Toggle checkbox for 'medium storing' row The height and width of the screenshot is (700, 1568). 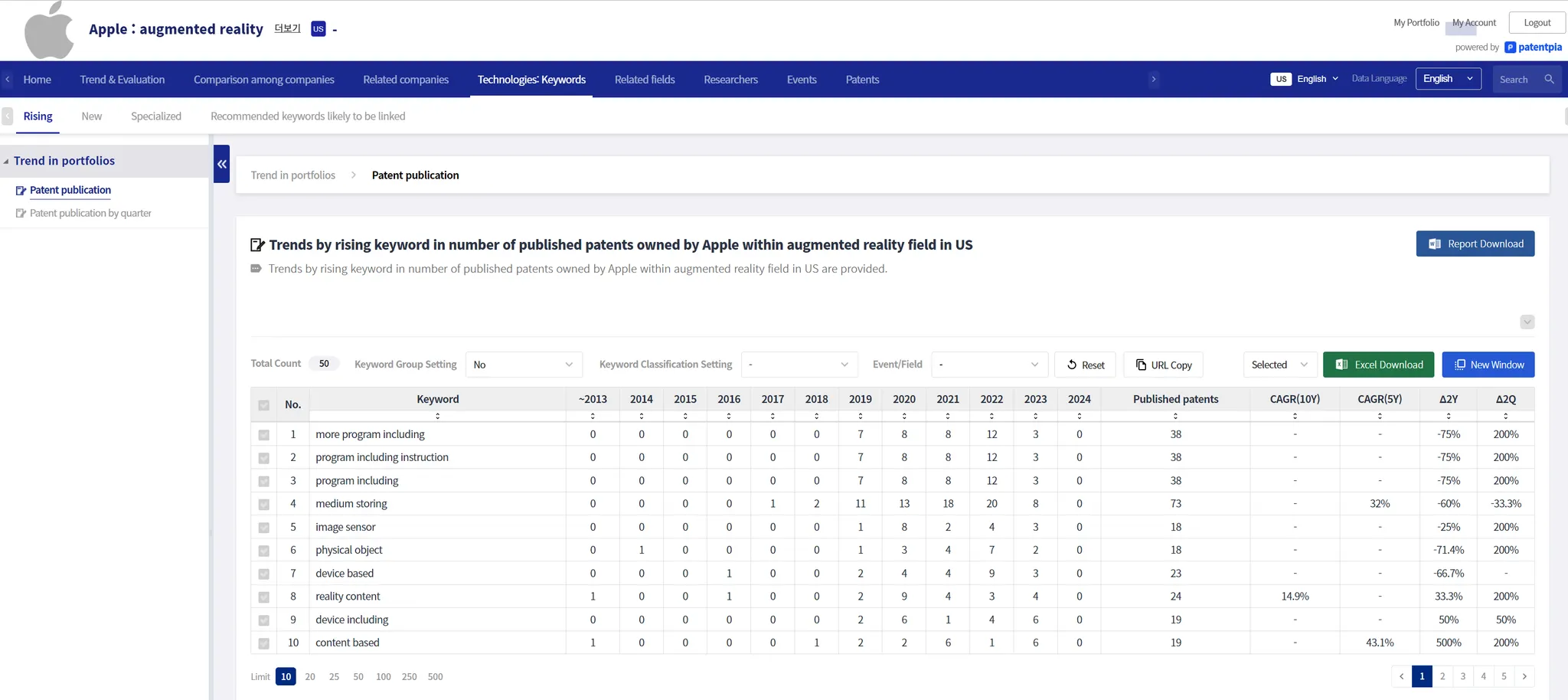coord(264,505)
